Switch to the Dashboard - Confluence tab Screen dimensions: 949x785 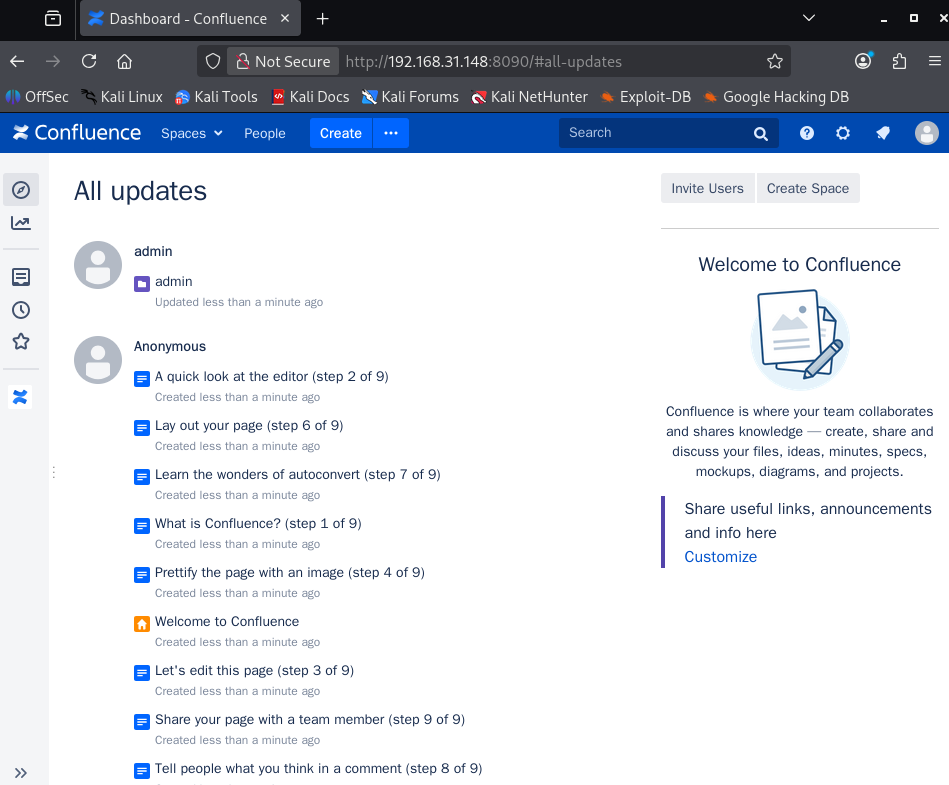tap(180, 18)
